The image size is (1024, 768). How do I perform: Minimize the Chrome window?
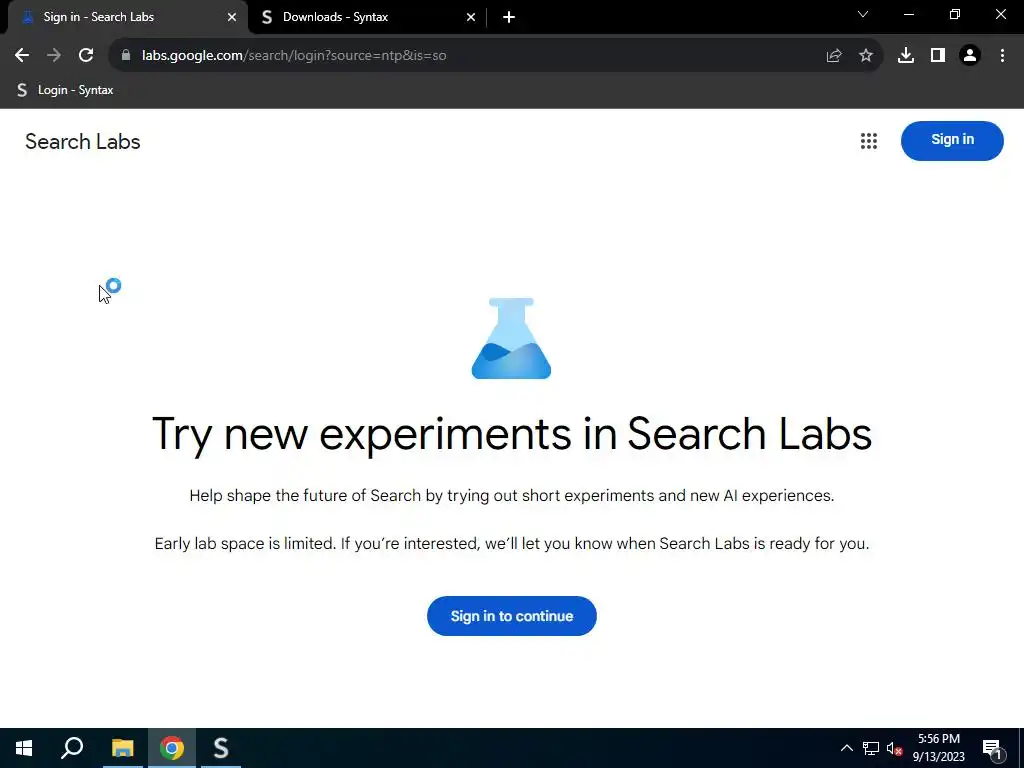[908, 14]
